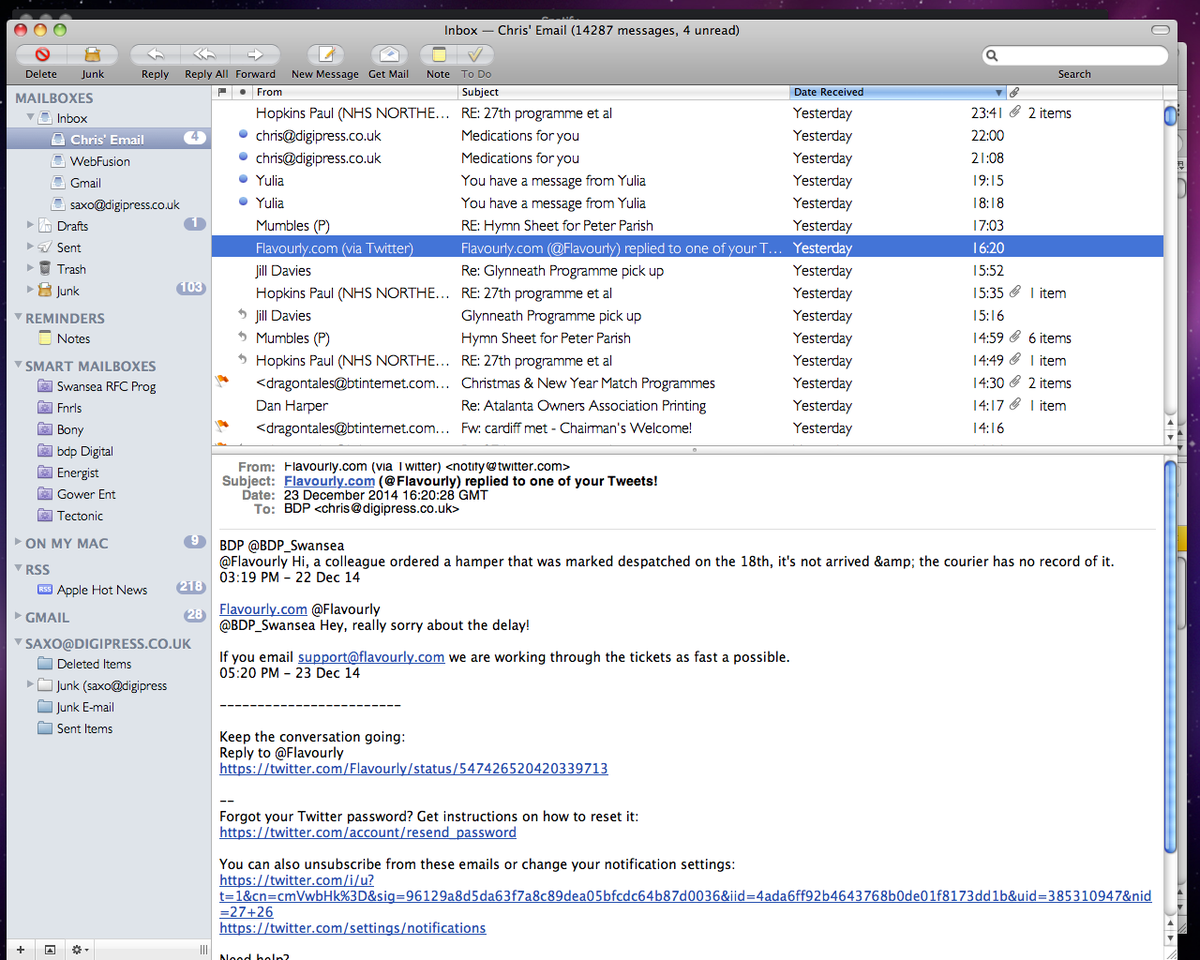Forward the selected message
The image size is (1200, 960).
(255, 55)
